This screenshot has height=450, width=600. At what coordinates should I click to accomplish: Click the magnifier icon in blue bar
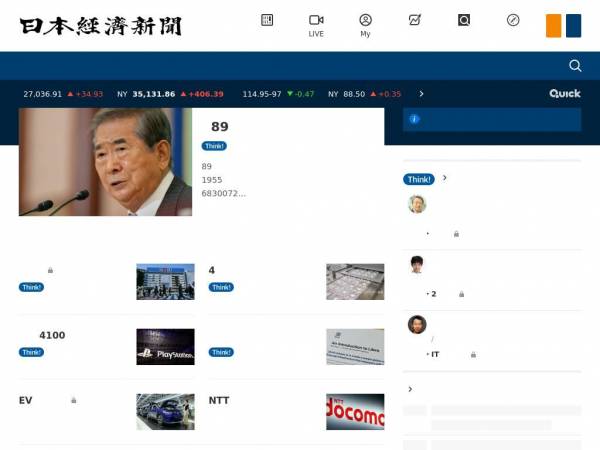(x=575, y=65)
